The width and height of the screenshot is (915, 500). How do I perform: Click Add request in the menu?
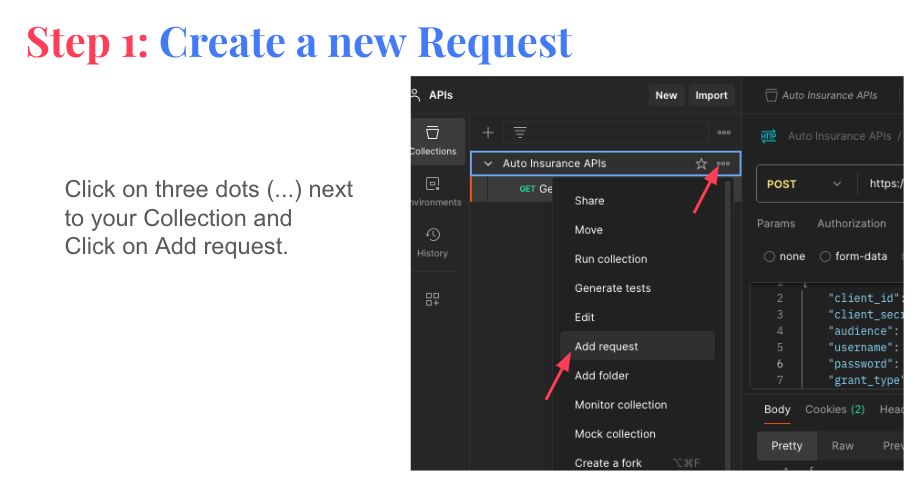(x=637, y=346)
